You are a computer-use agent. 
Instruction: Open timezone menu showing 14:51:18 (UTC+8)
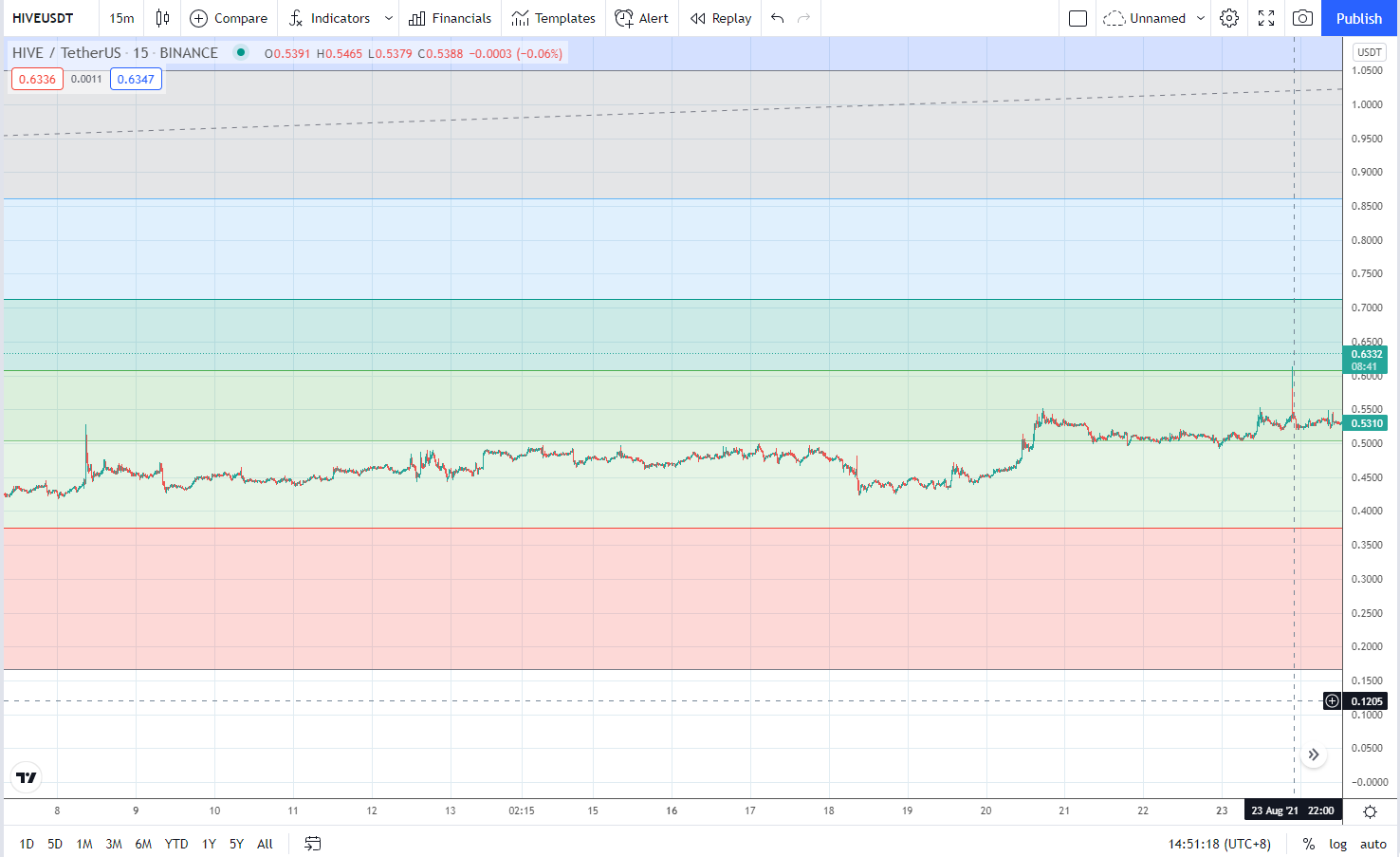(x=1219, y=844)
